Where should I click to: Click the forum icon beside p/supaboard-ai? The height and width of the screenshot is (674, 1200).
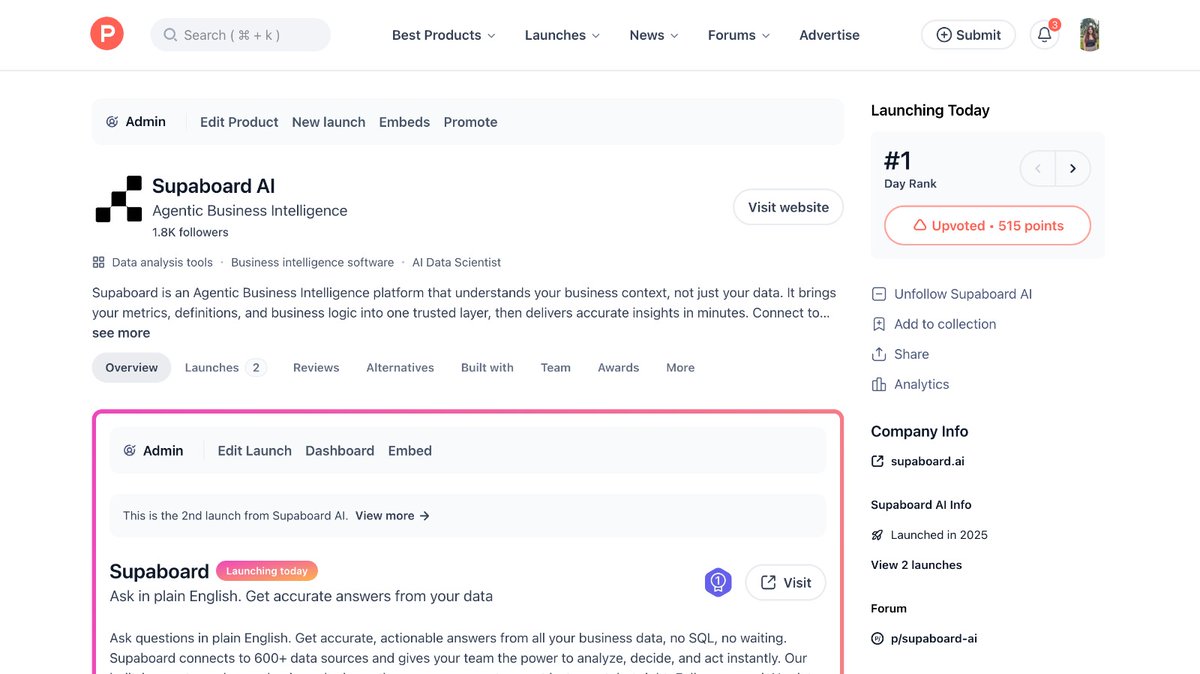877,638
